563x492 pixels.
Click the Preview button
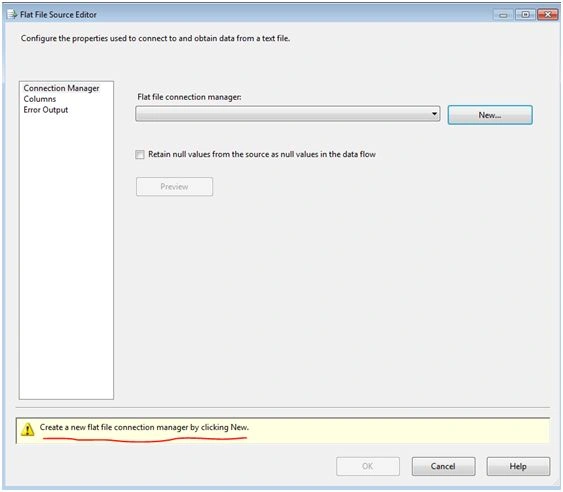coord(174,187)
